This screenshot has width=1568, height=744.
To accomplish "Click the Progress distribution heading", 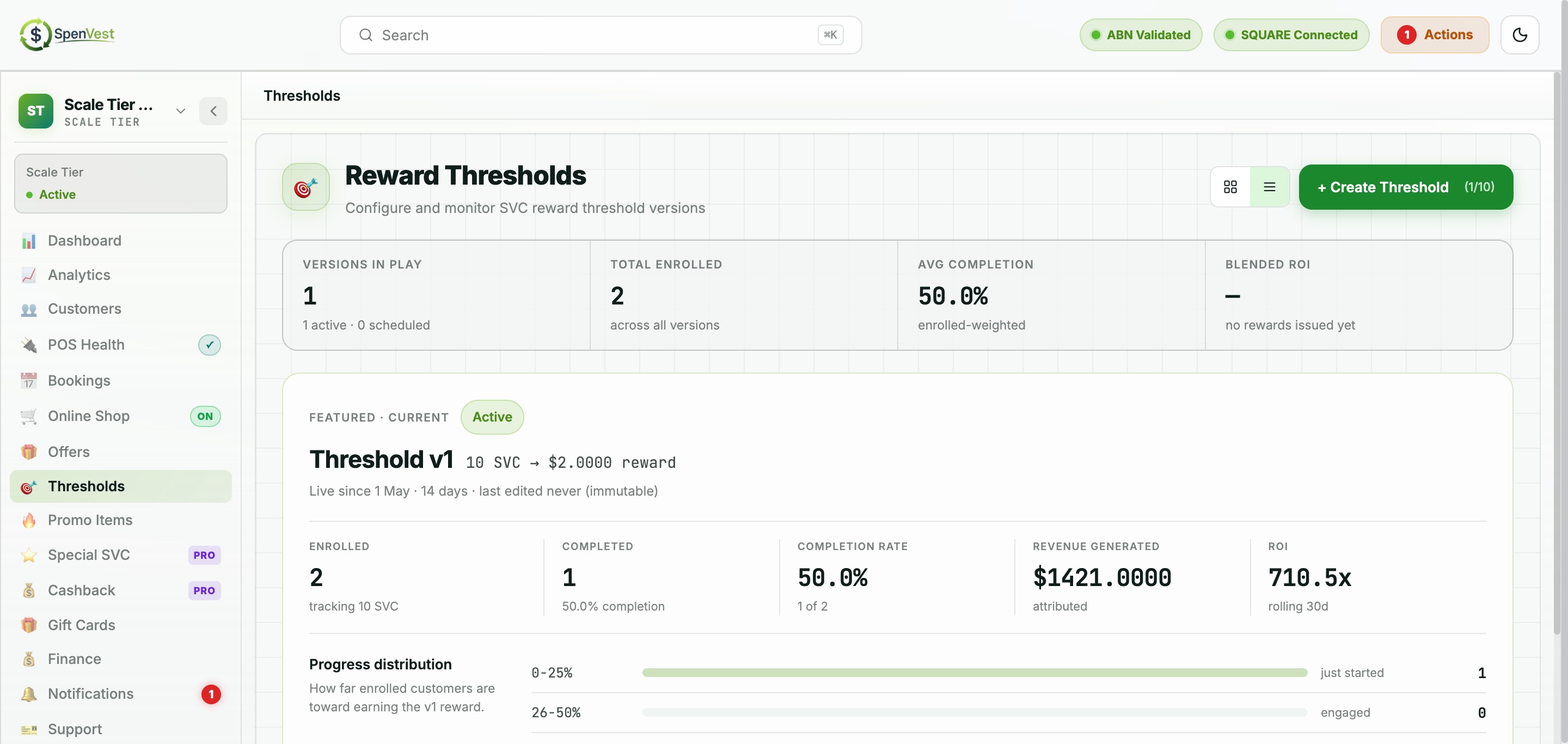I will pos(381,664).
